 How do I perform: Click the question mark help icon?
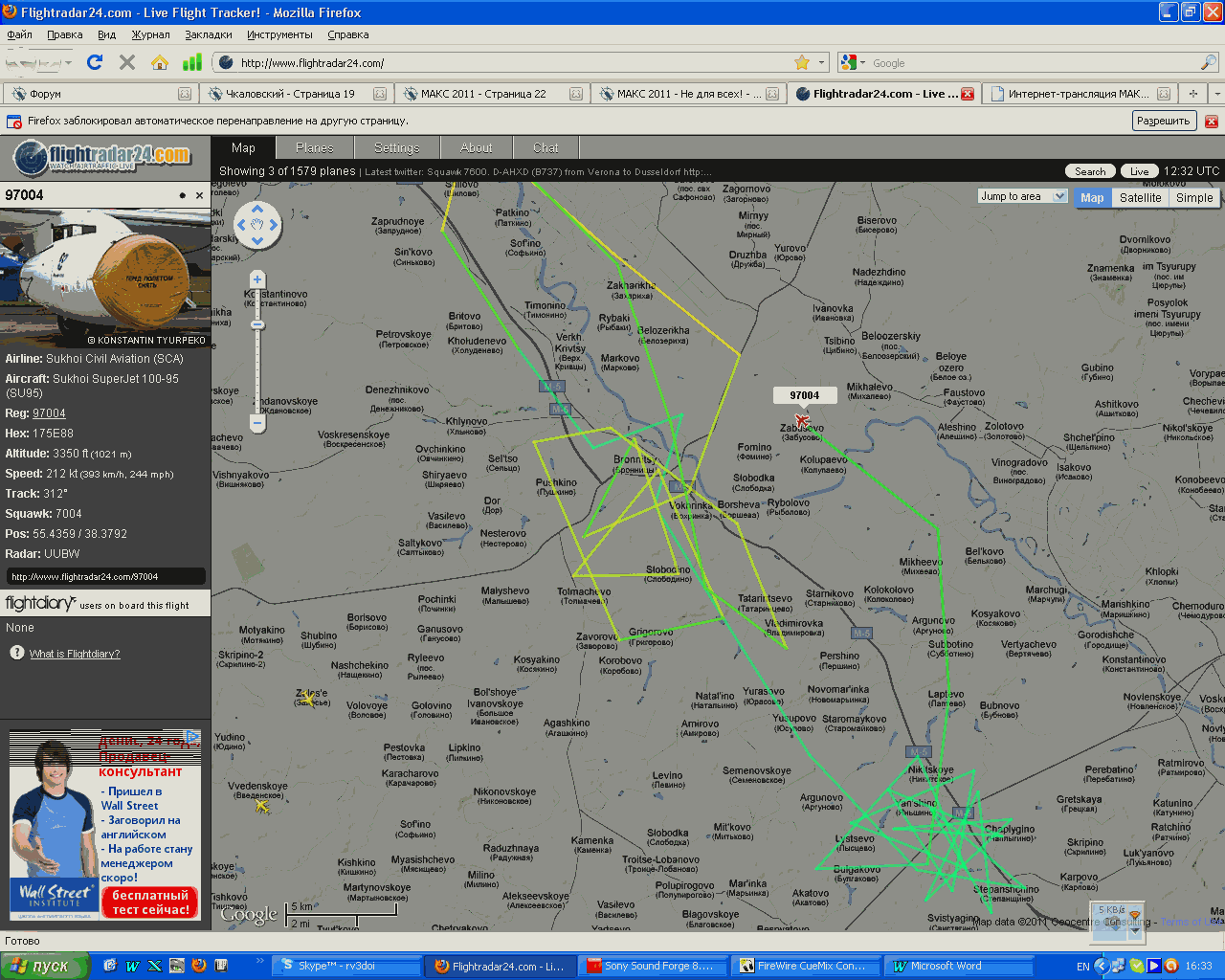[x=16, y=653]
